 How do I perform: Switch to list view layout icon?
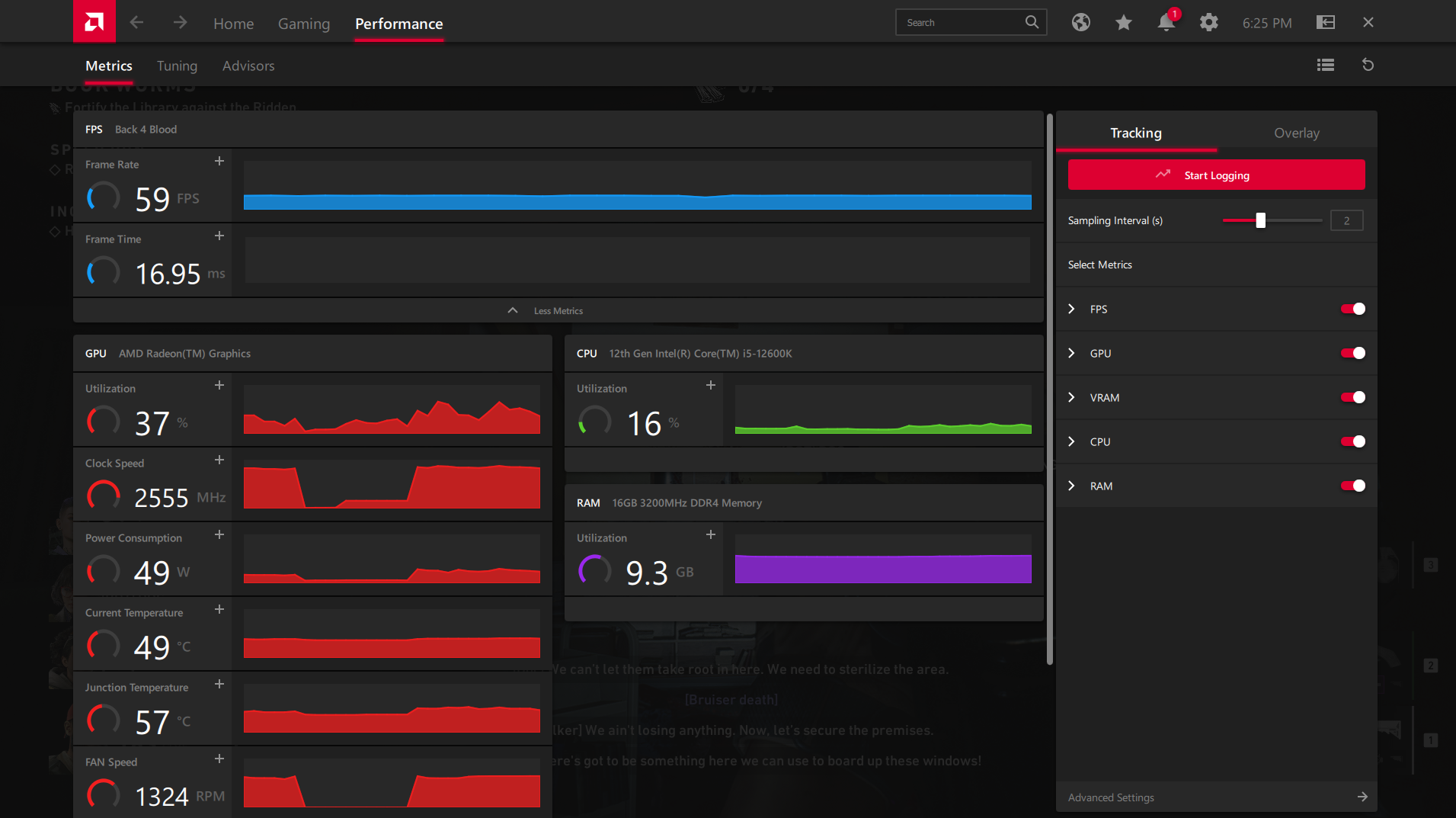click(1326, 66)
